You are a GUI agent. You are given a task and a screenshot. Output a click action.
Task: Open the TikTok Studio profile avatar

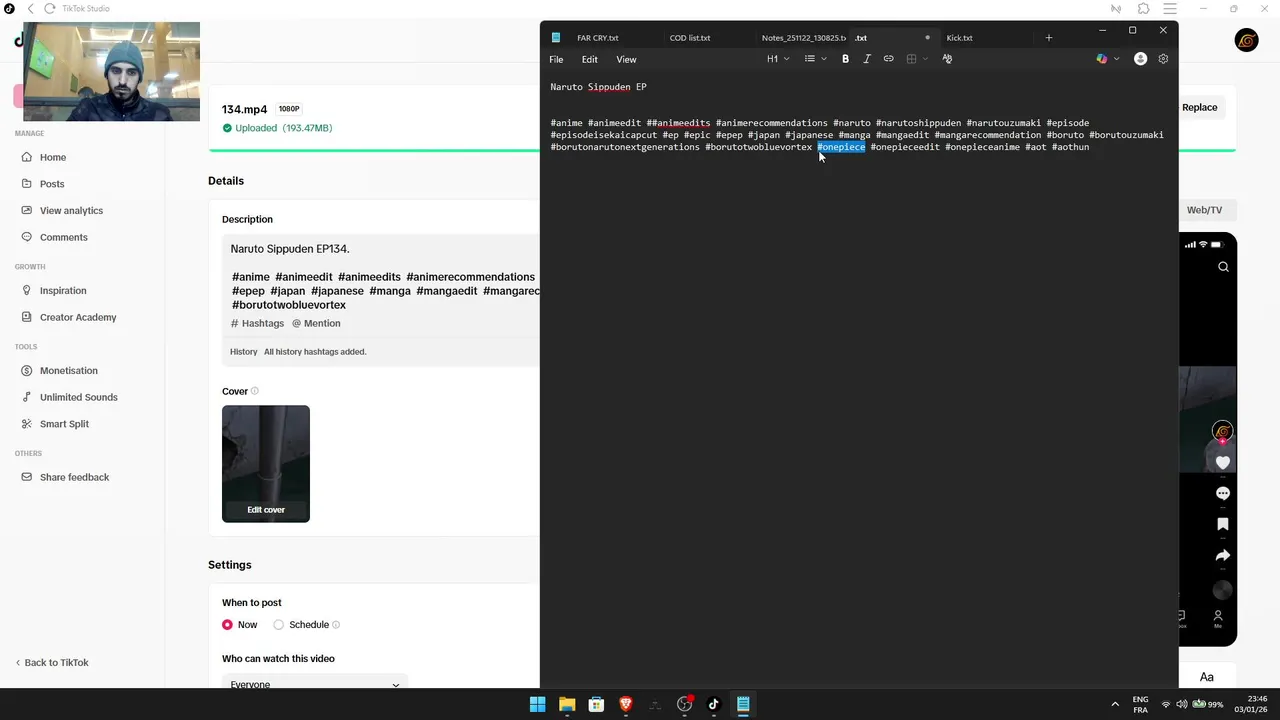(x=1246, y=41)
